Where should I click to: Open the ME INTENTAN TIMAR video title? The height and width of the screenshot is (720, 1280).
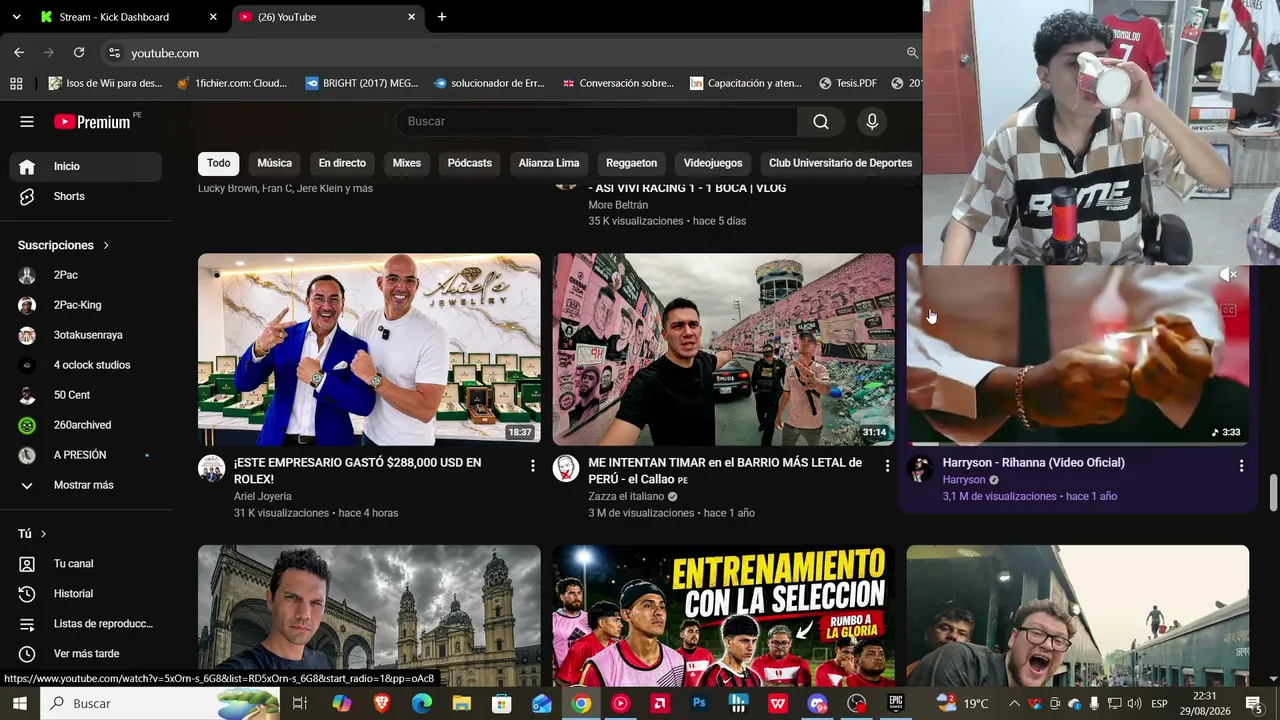[725, 471]
